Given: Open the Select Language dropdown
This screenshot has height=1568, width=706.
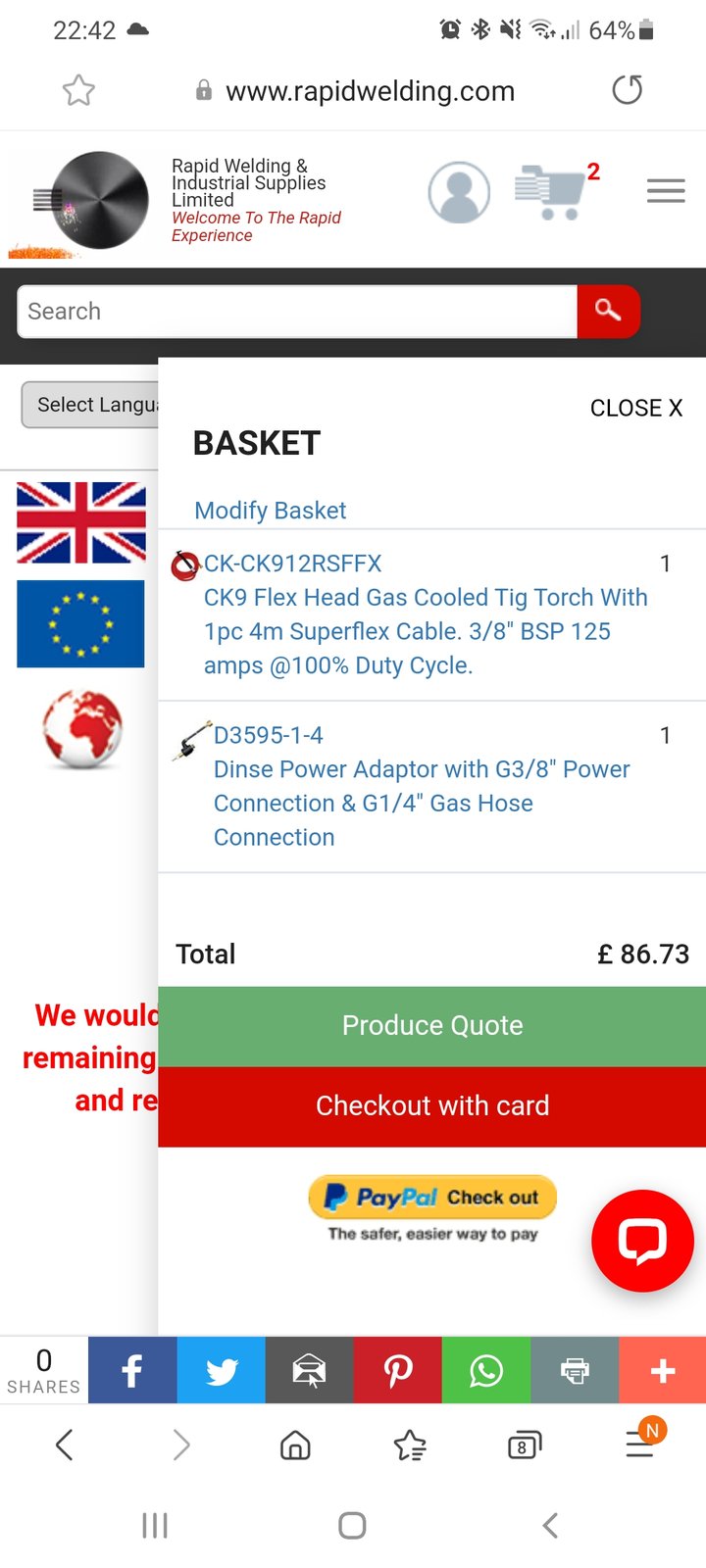Looking at the screenshot, I should tap(90, 405).
